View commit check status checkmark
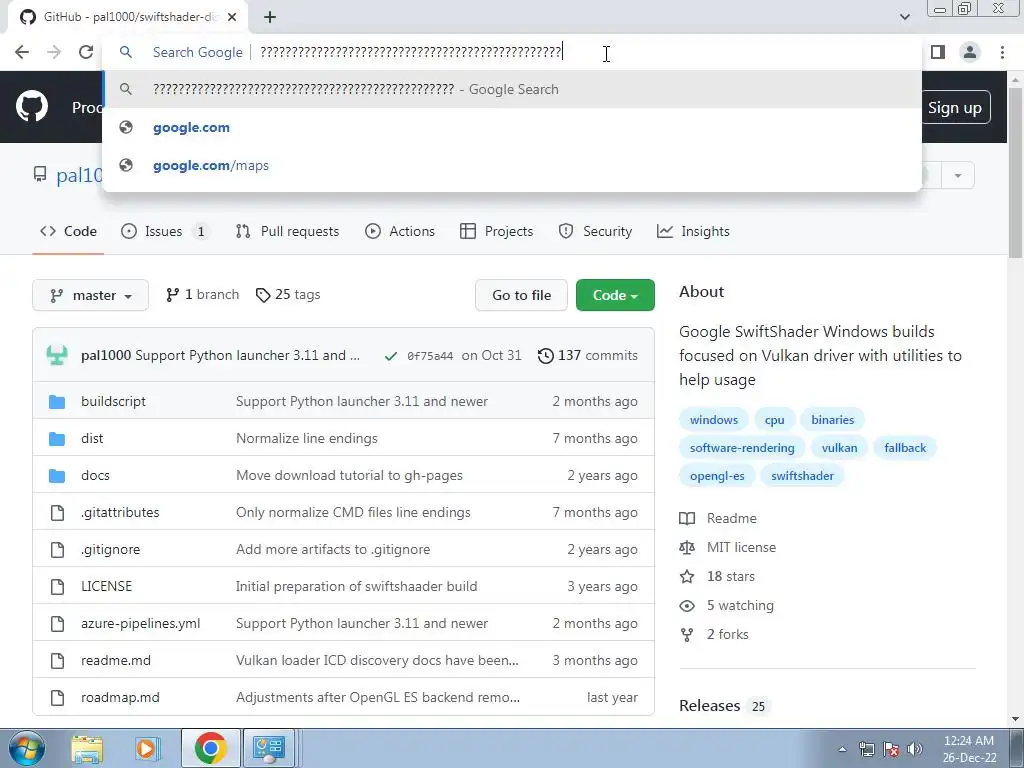 pyautogui.click(x=391, y=356)
